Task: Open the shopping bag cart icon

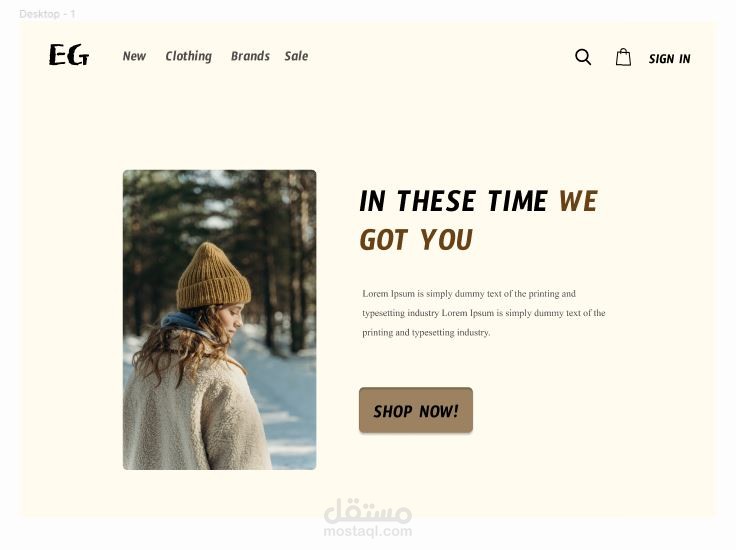Action: pos(623,57)
